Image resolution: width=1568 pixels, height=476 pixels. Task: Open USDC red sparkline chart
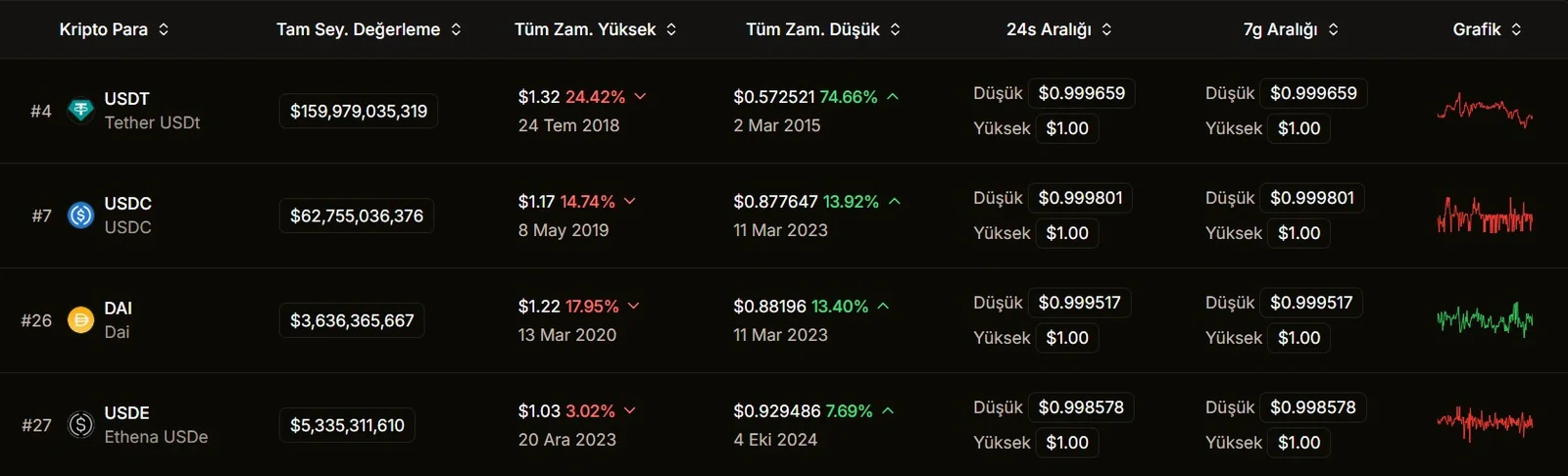tap(1485, 215)
